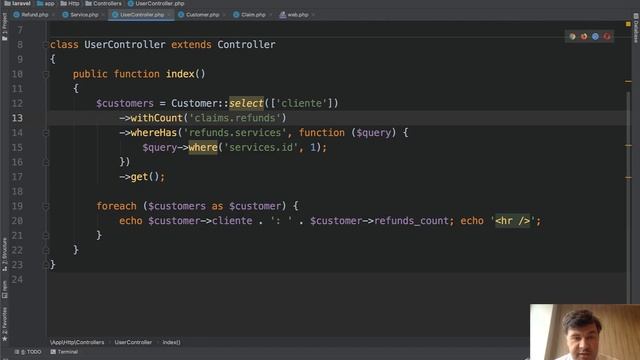Open the Structure tool window
The width and height of the screenshot is (640, 360).
[x=4, y=254]
